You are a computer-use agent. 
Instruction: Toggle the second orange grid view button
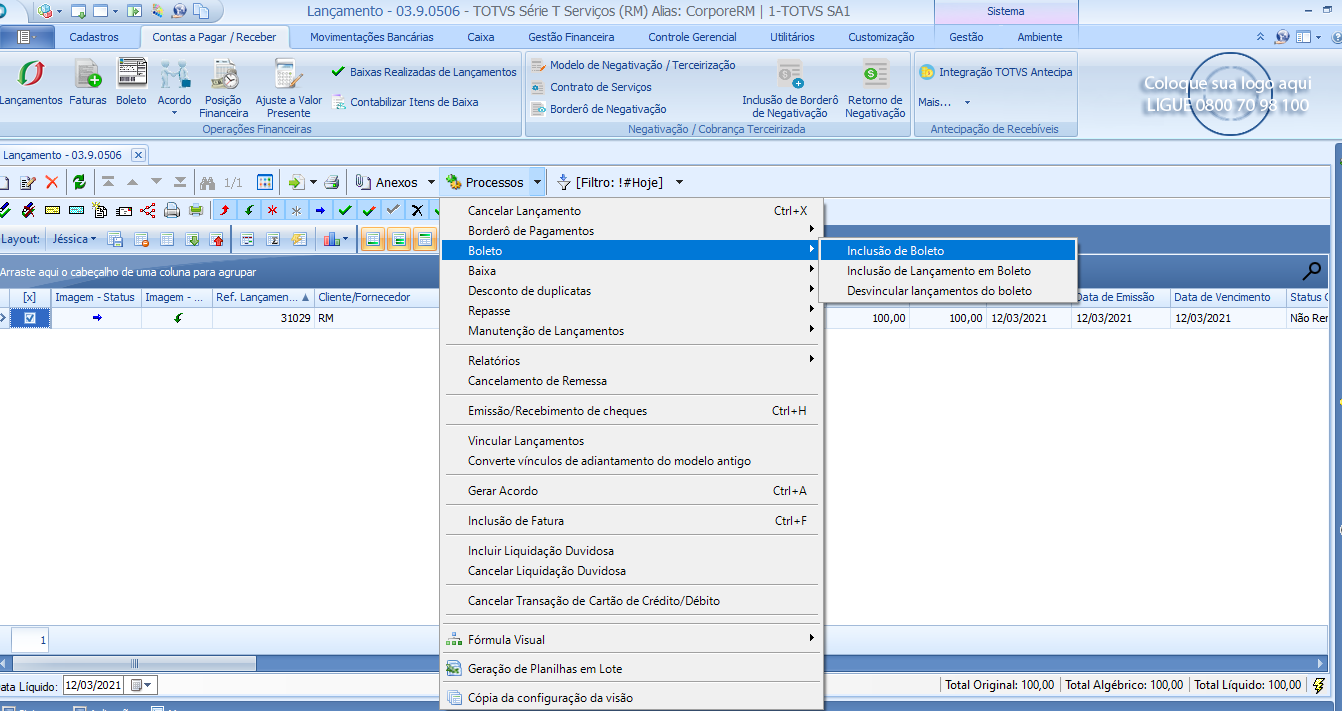tap(399, 239)
